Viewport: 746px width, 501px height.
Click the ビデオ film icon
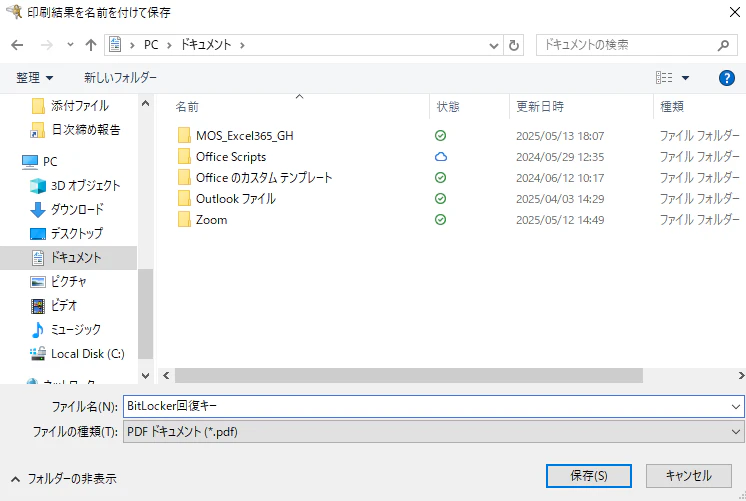tap(38, 306)
